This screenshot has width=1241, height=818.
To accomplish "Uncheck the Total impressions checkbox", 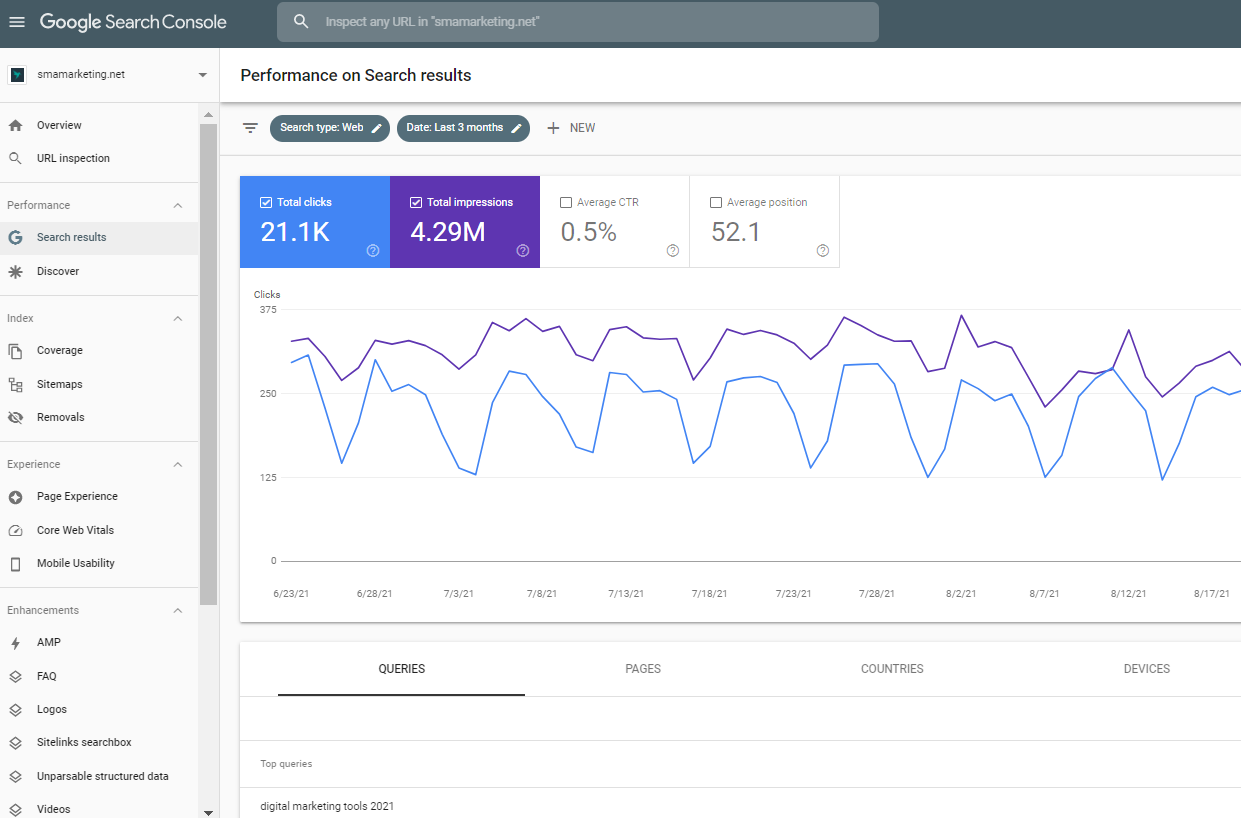I will coord(416,202).
